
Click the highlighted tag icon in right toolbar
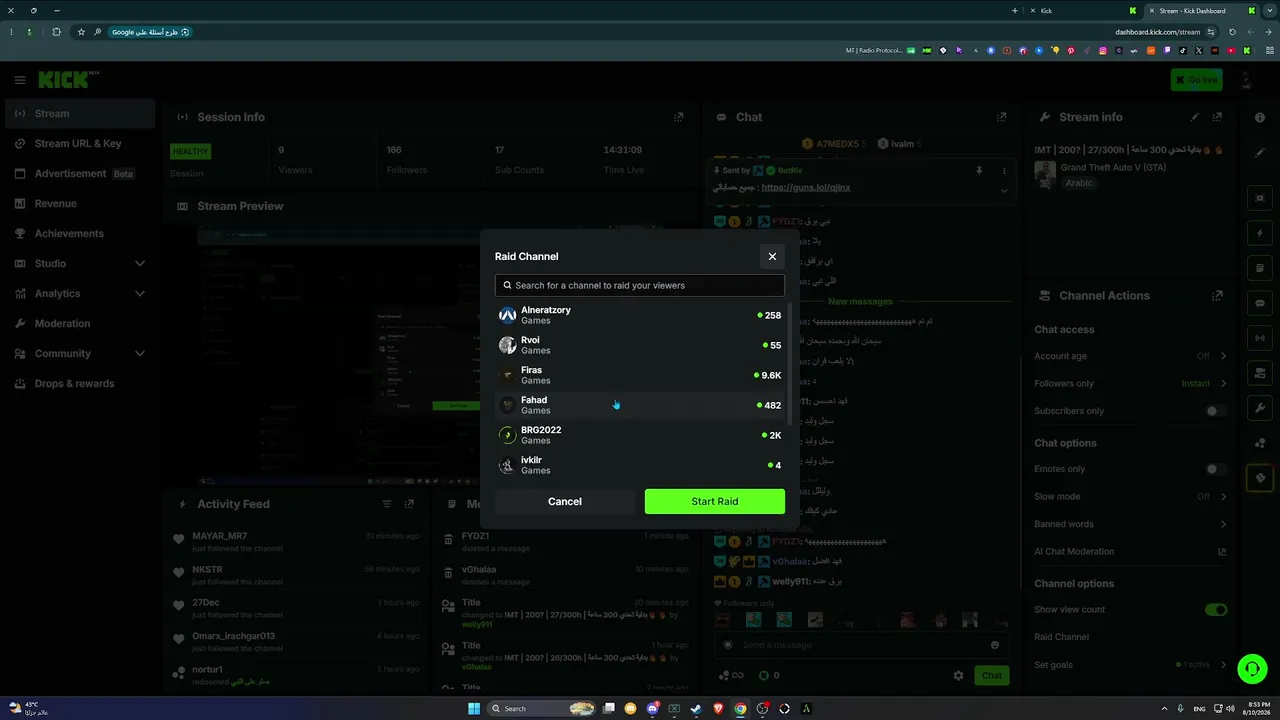(1260, 477)
